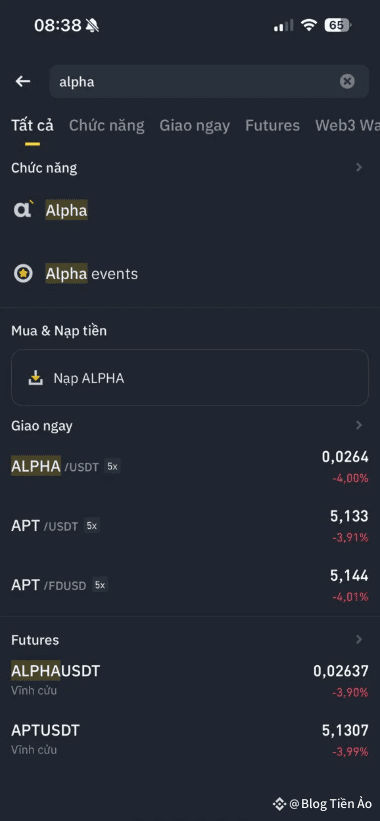The height and width of the screenshot is (821, 380).
Task: Tap the Wi-Fi status icon
Action: [309, 25]
